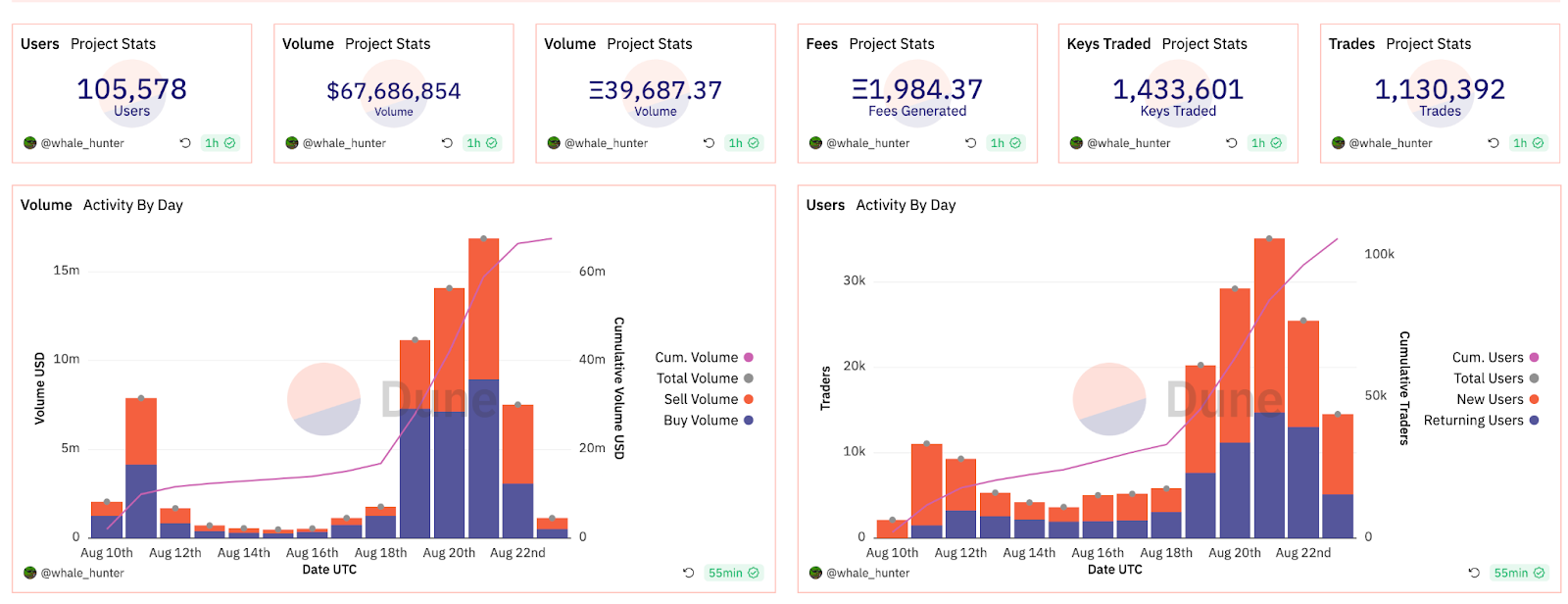Click the refresh icon on Users stats card
Screen dimensions: 1568x604
click(x=185, y=143)
